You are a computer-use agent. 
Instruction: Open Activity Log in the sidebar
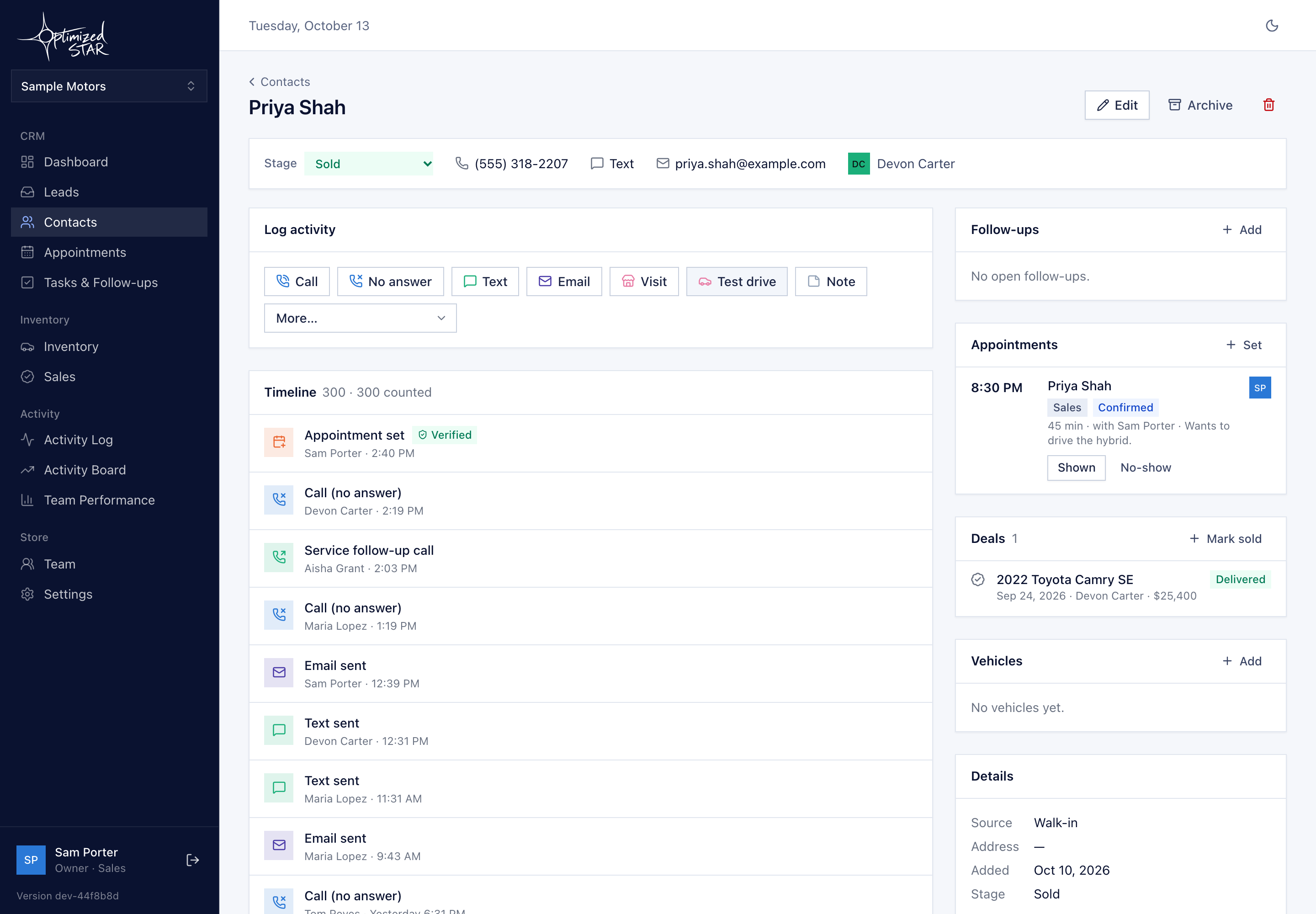tap(109, 440)
